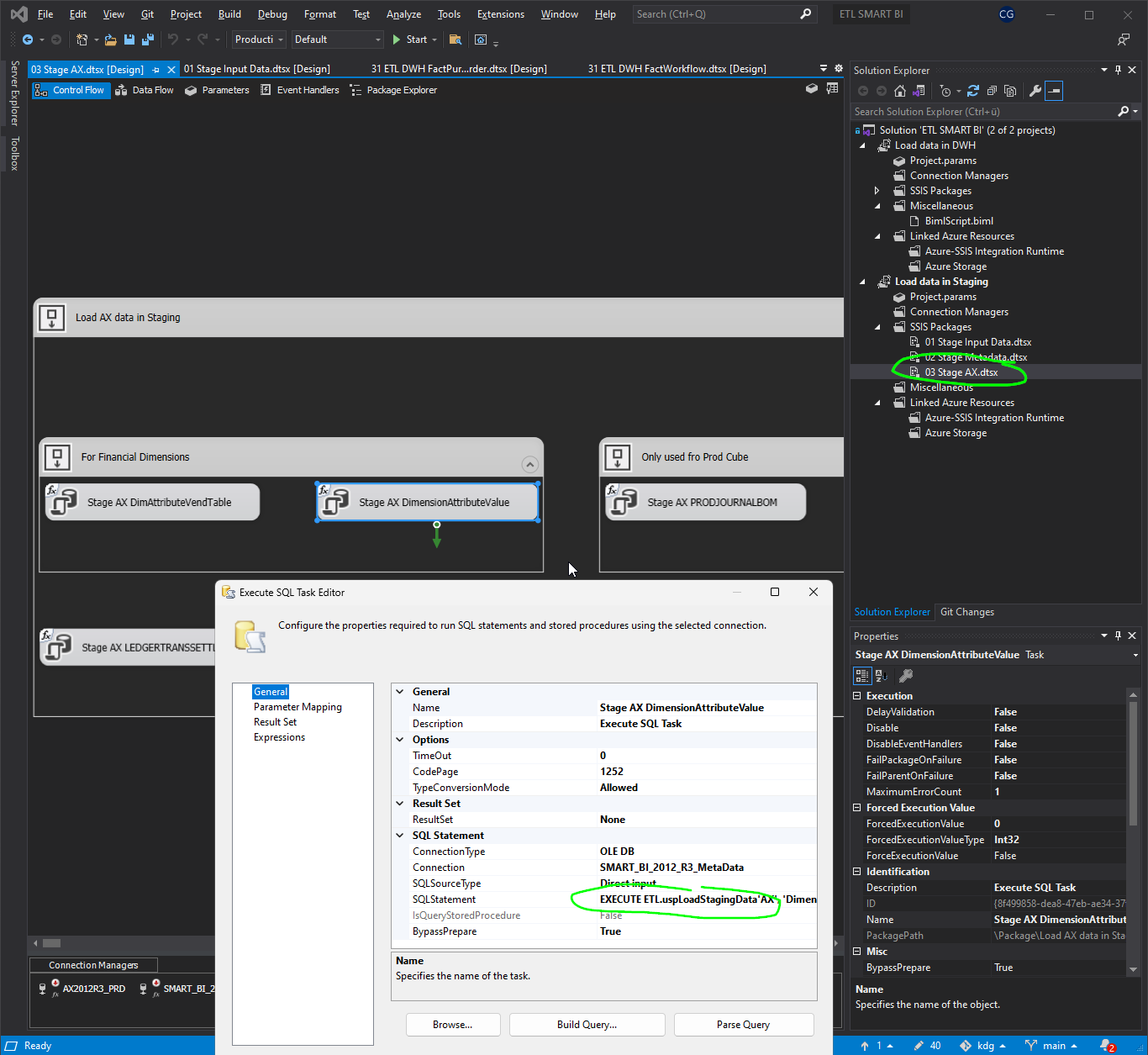Expand the SSIS Packages node under Load data in DWH
1148x1055 pixels.
pyautogui.click(x=877, y=191)
